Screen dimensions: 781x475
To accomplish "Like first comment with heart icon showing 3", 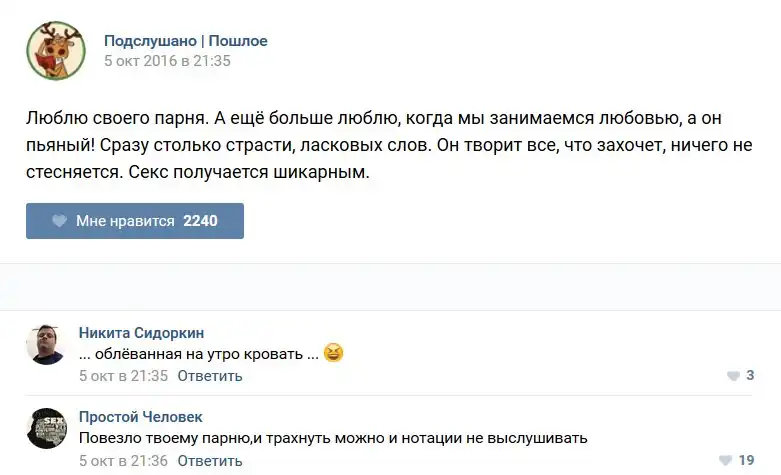I will tap(733, 376).
